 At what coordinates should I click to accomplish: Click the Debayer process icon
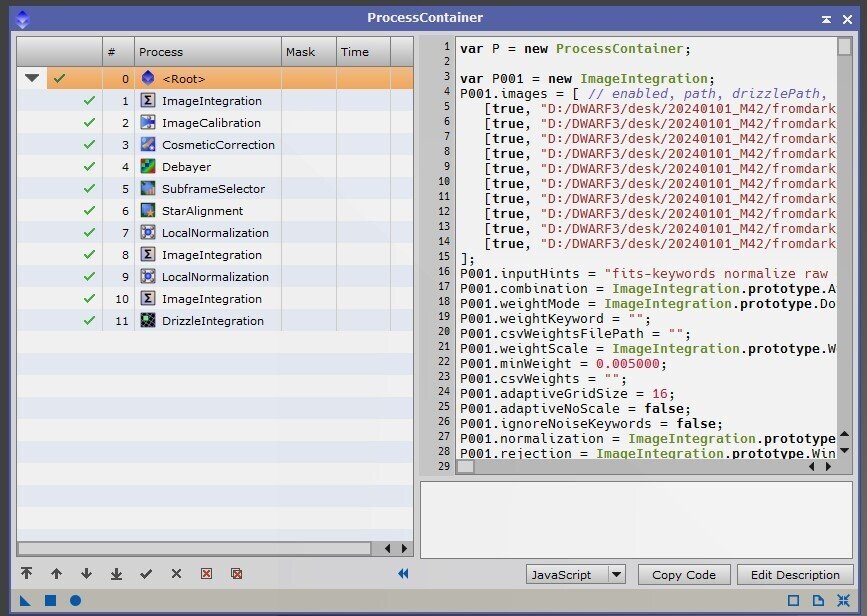coord(148,166)
